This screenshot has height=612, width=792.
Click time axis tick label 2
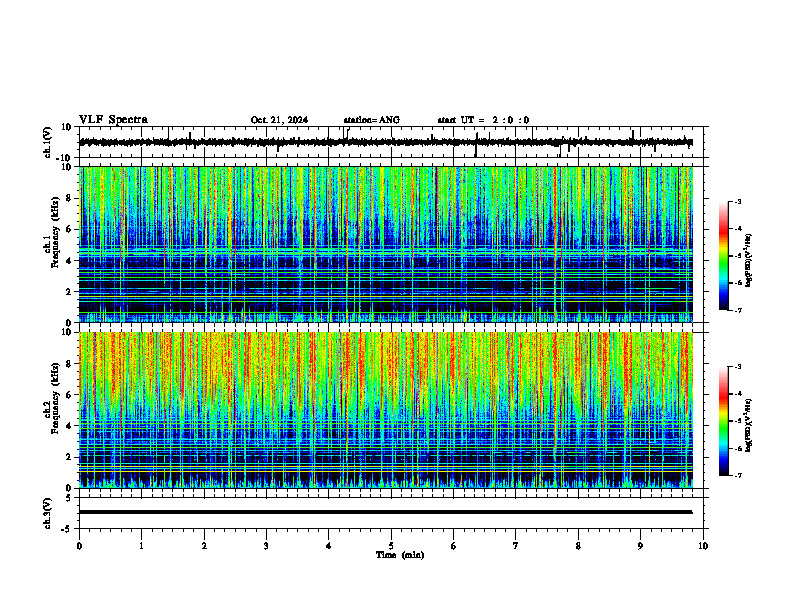tap(204, 546)
